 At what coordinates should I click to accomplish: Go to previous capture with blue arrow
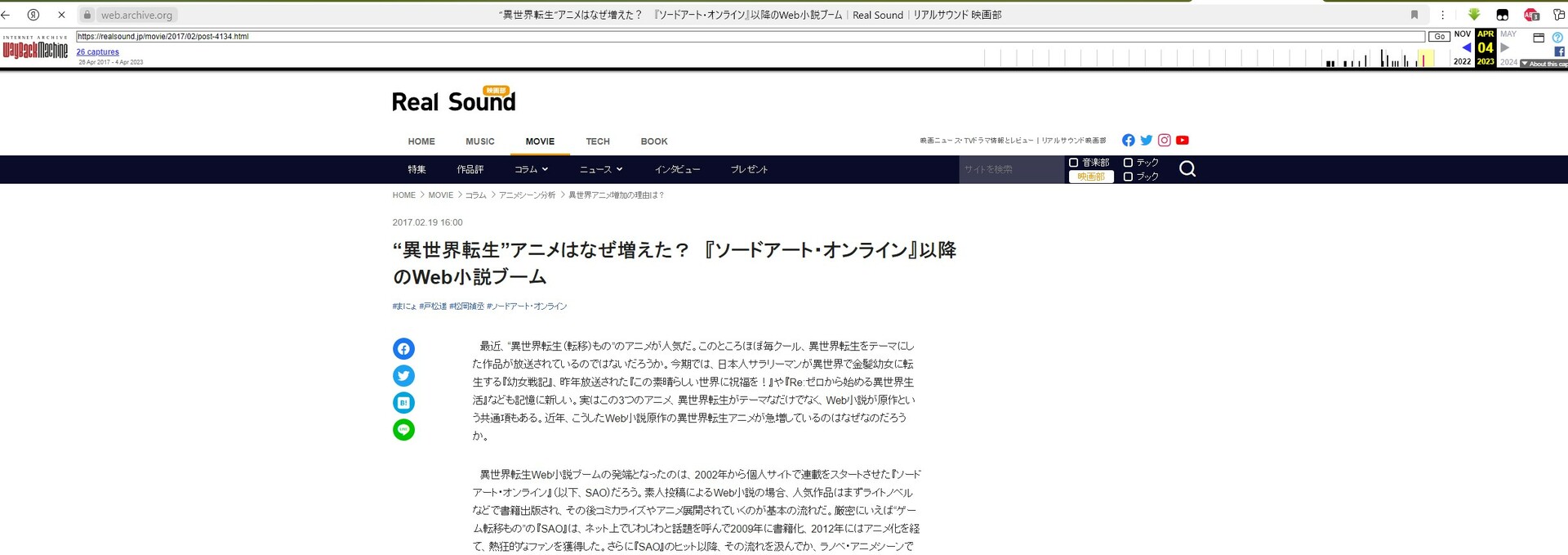coord(1466,48)
